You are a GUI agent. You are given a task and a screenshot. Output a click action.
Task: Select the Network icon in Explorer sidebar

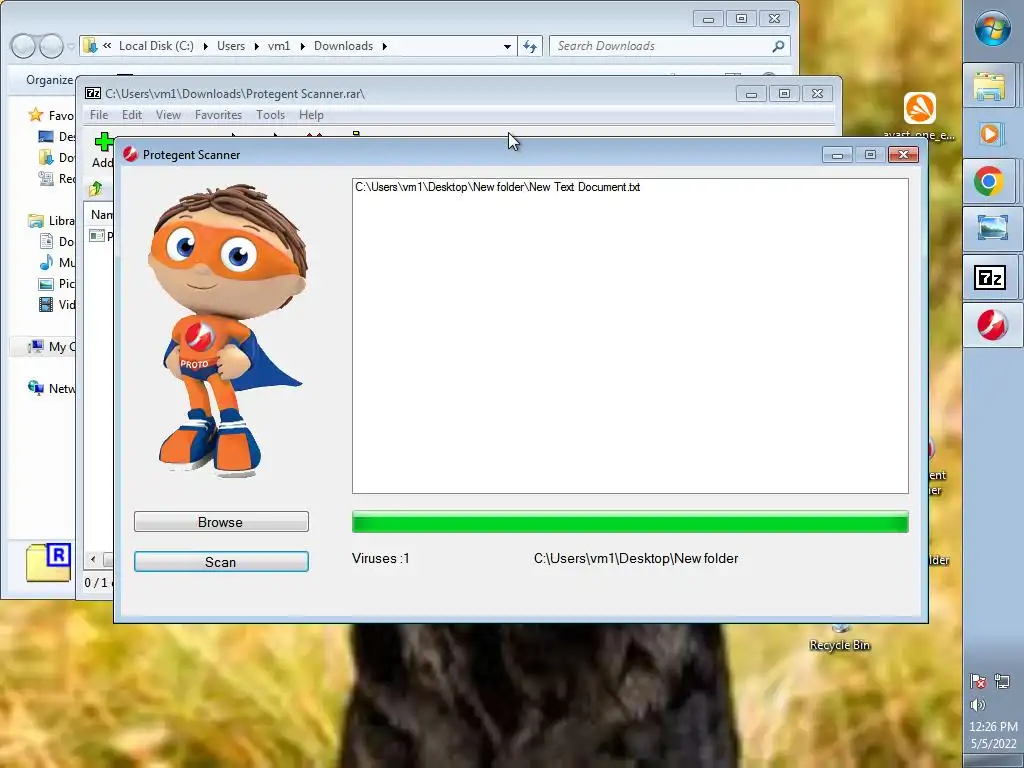(x=35, y=388)
